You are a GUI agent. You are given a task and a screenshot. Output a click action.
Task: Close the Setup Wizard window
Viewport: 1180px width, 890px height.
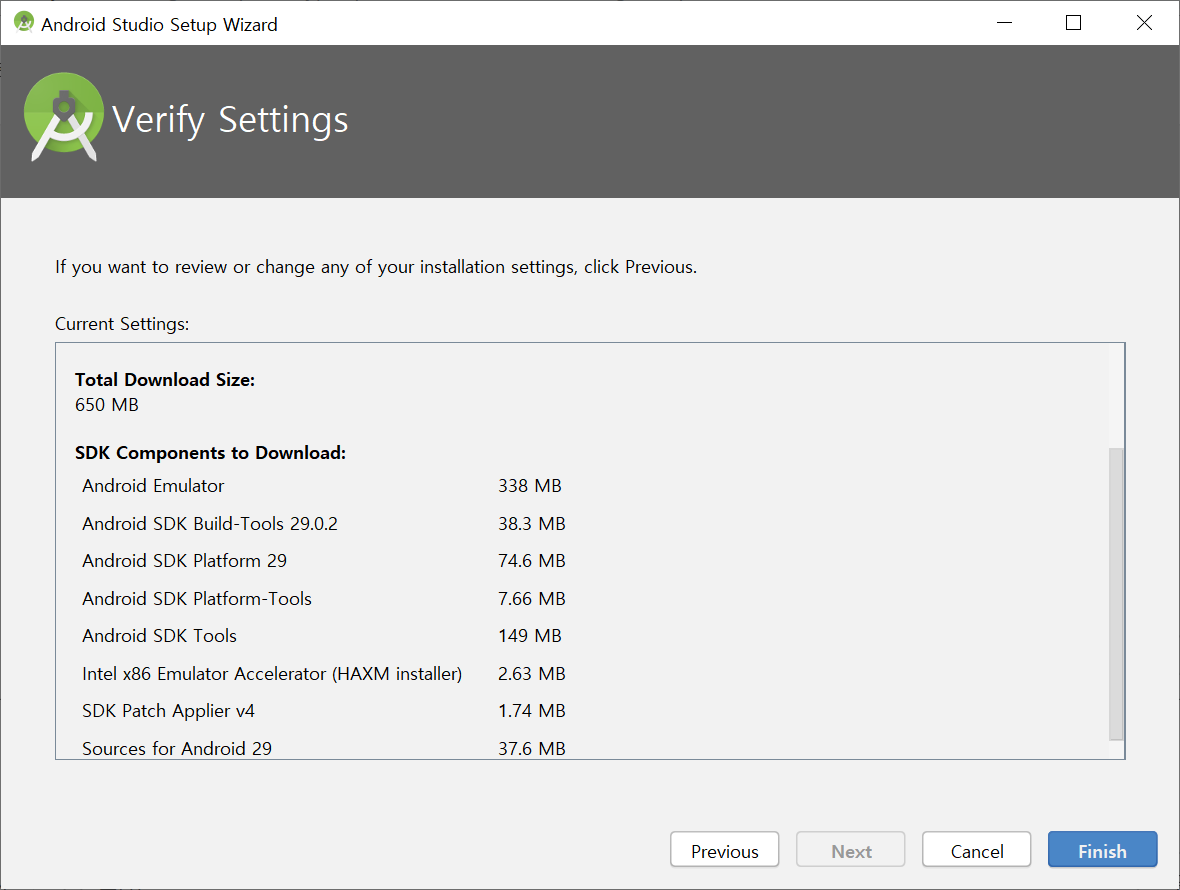[x=1144, y=23]
